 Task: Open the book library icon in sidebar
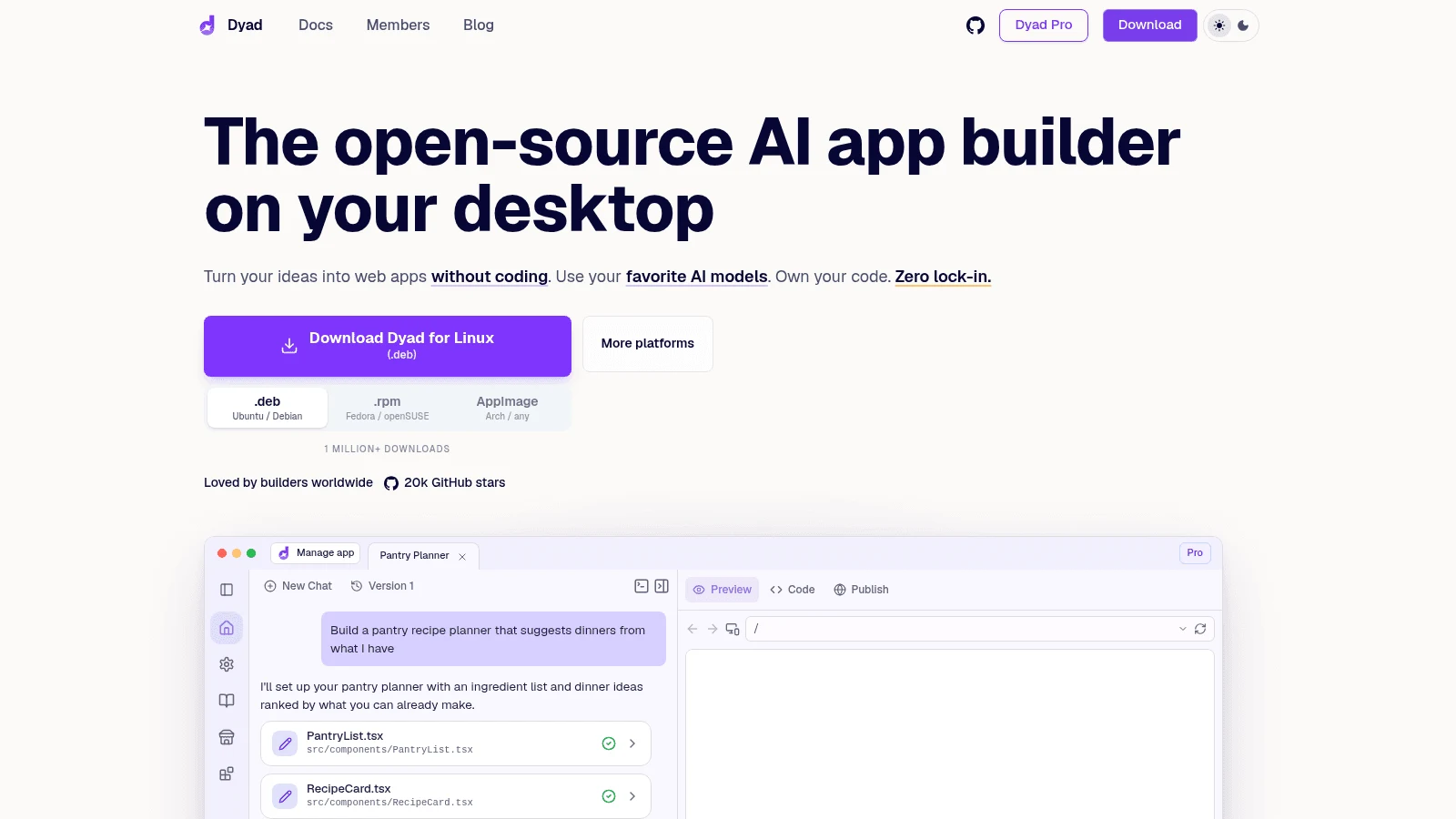227,701
